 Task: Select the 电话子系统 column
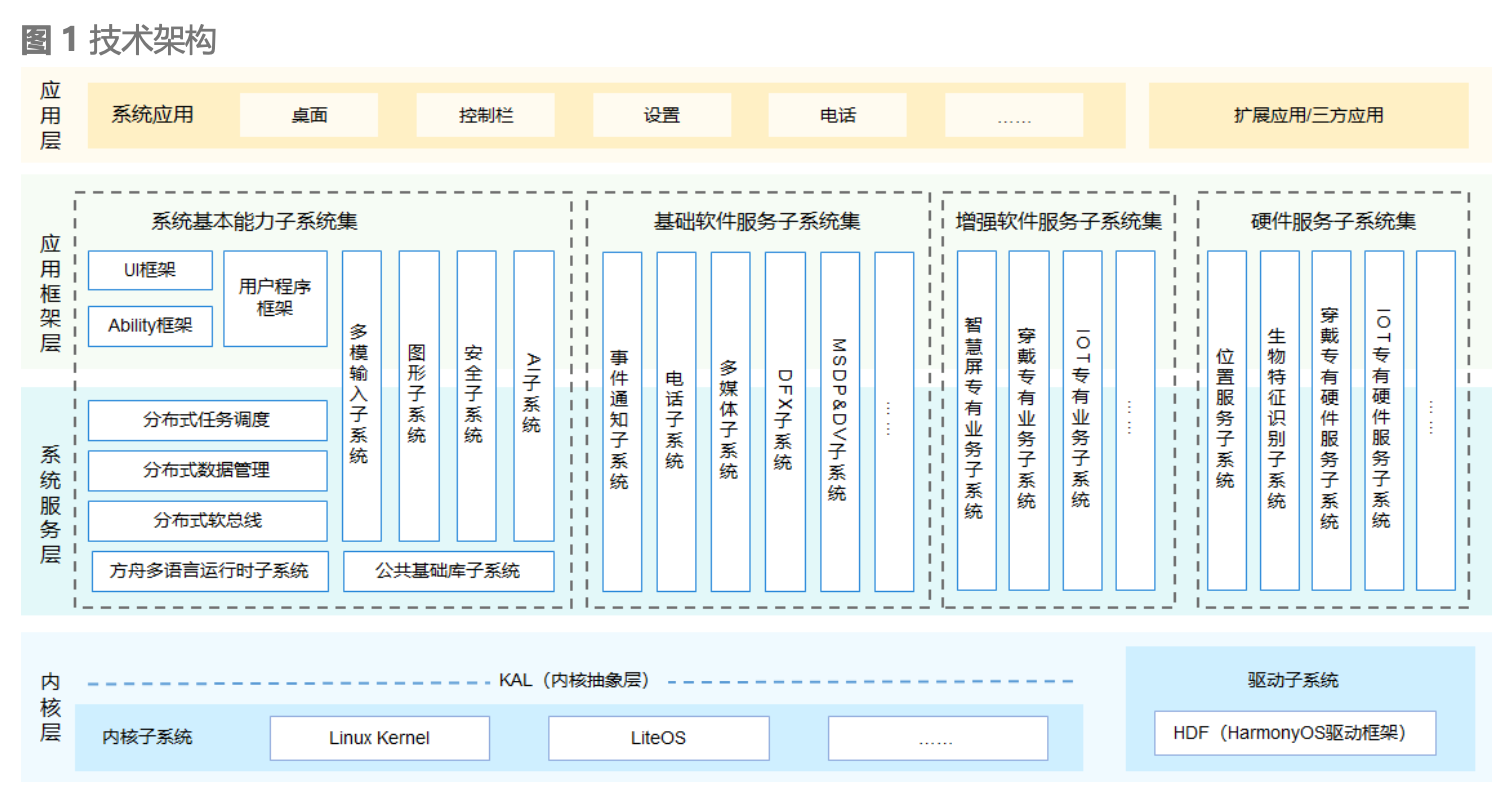point(676,421)
